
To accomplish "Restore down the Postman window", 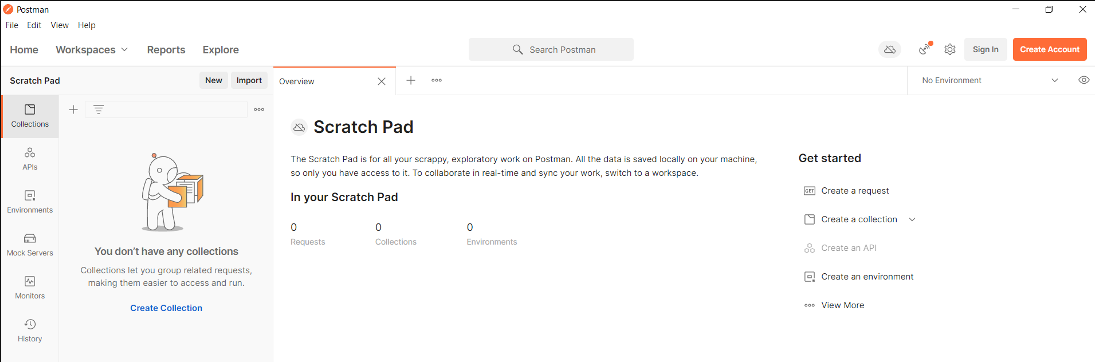I will click(1049, 10).
